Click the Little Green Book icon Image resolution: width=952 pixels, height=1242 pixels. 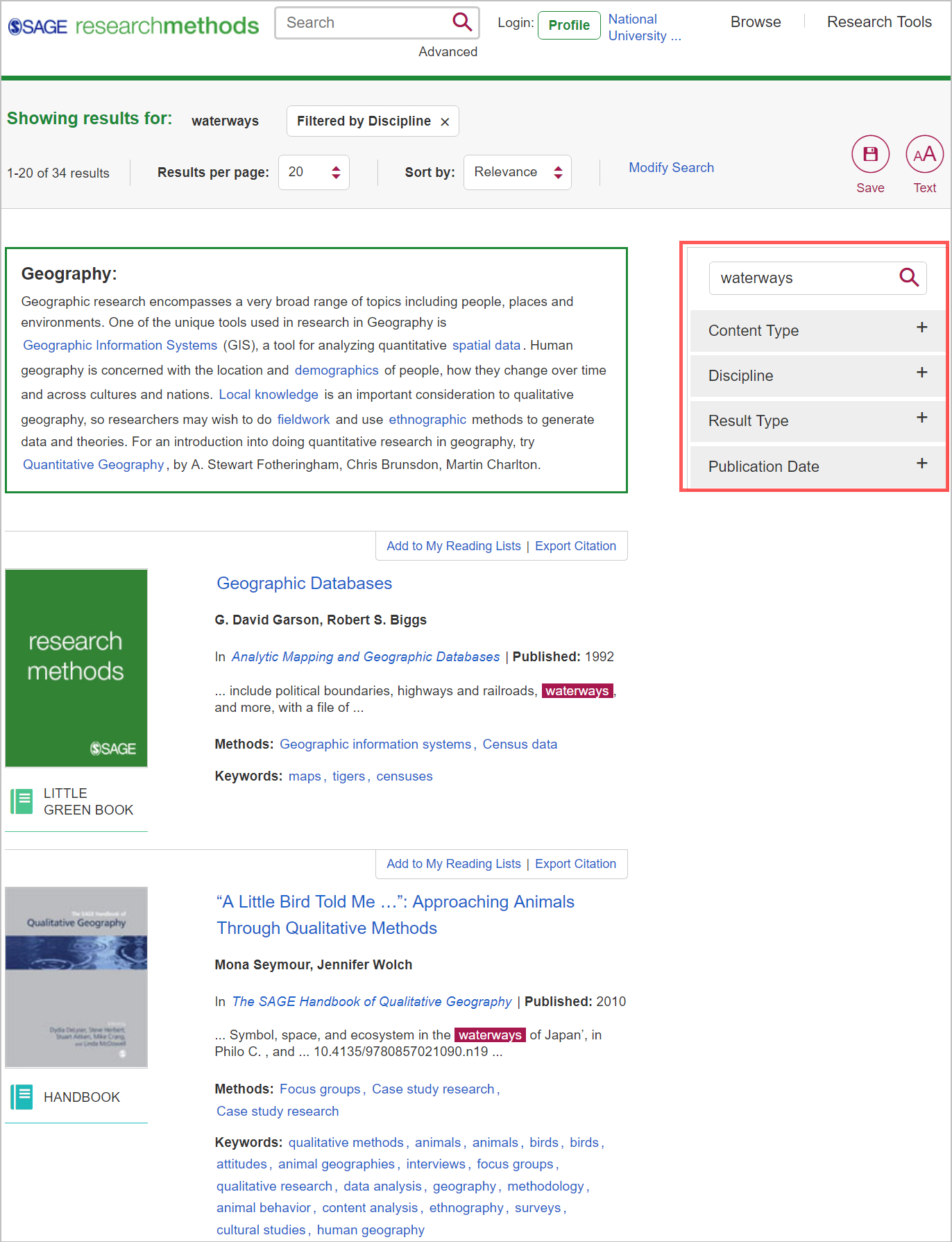pos(22,801)
